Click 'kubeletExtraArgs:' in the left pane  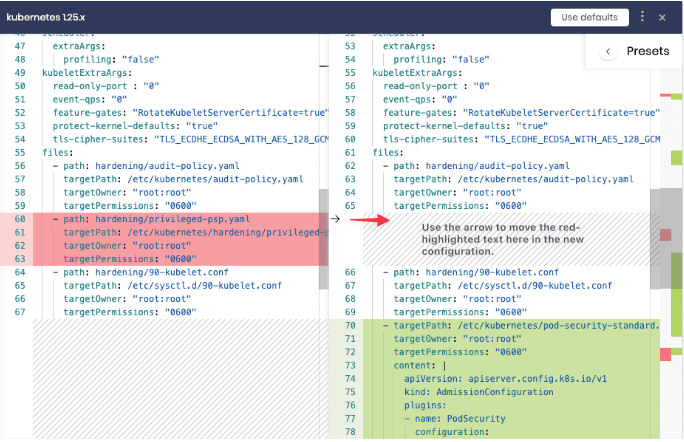click(x=87, y=72)
